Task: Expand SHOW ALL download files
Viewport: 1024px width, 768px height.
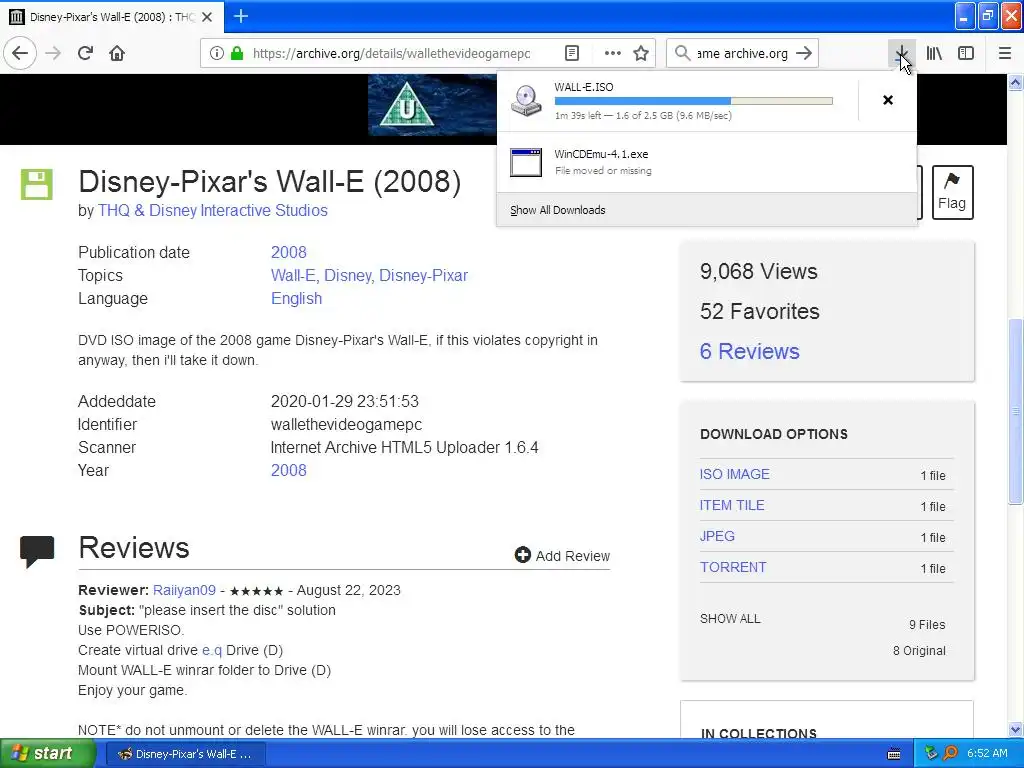Action: 730,618
